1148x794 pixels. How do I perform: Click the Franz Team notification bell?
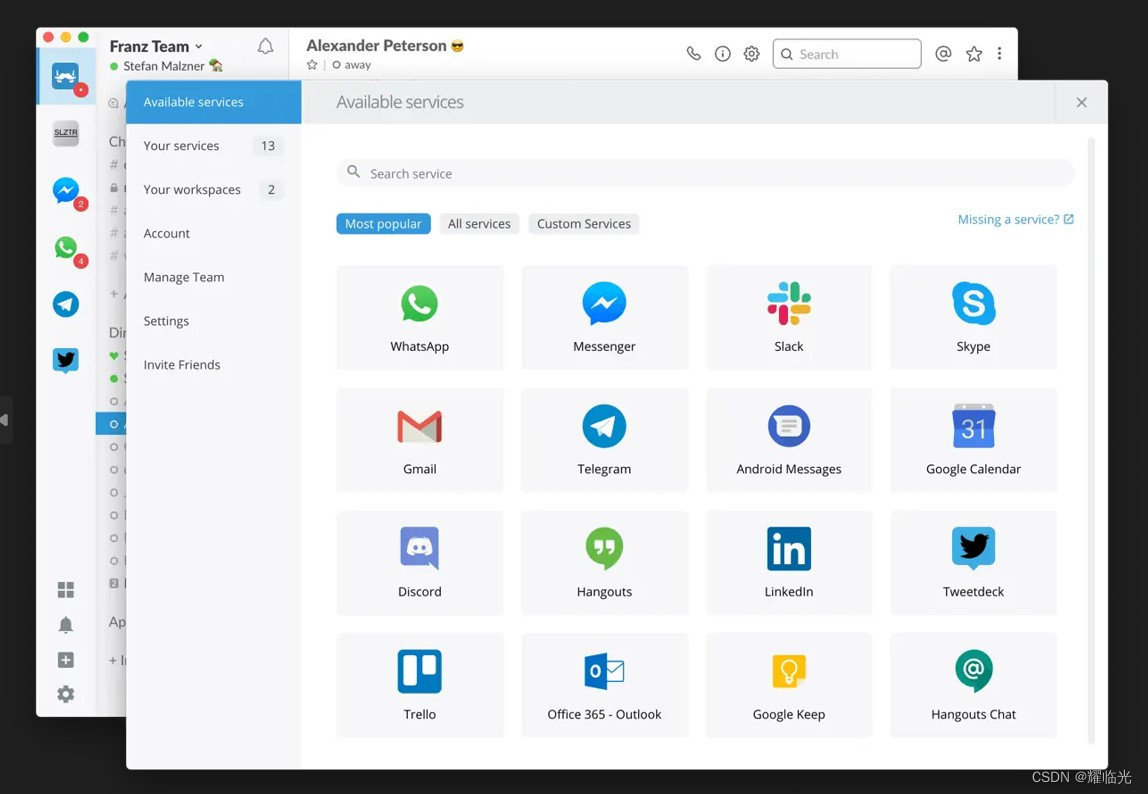(265, 46)
